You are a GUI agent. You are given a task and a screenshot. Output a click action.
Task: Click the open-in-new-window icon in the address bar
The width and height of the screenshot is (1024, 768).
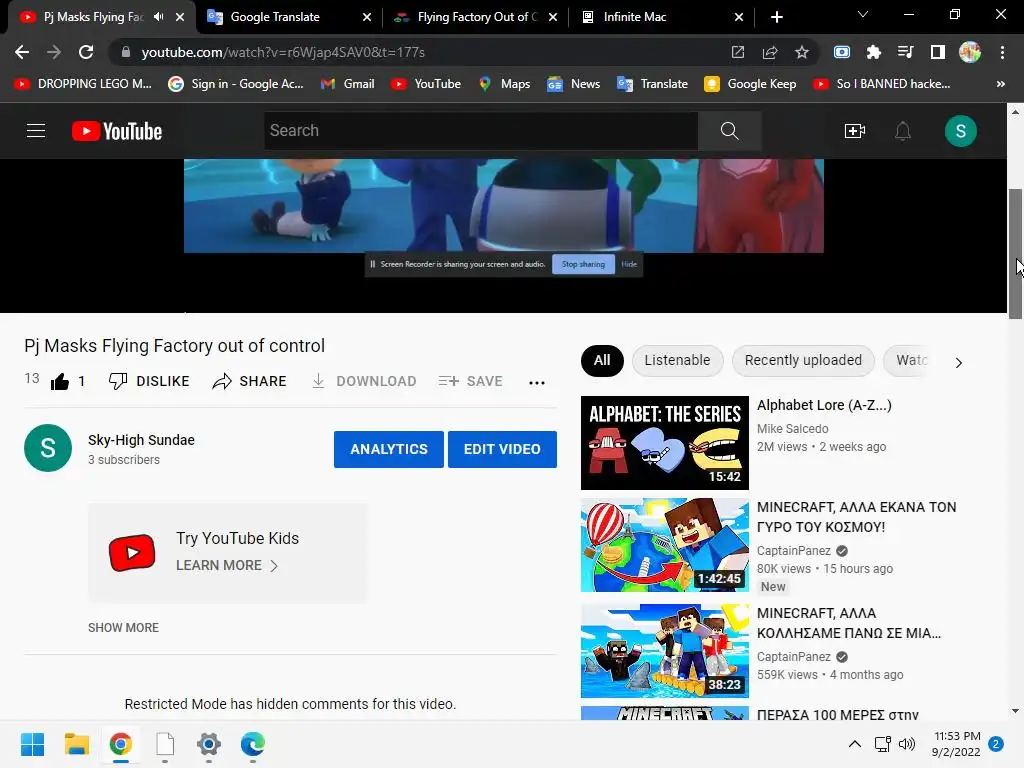click(738, 52)
